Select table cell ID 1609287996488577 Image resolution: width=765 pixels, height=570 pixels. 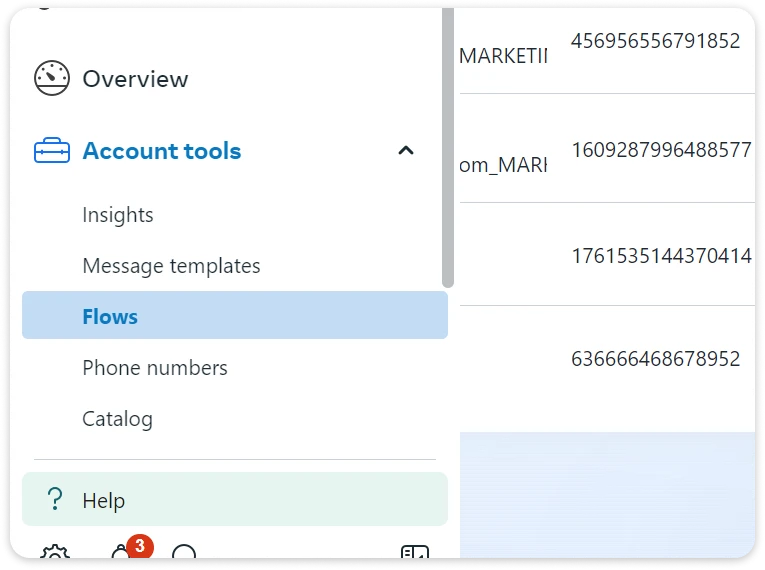pos(661,150)
